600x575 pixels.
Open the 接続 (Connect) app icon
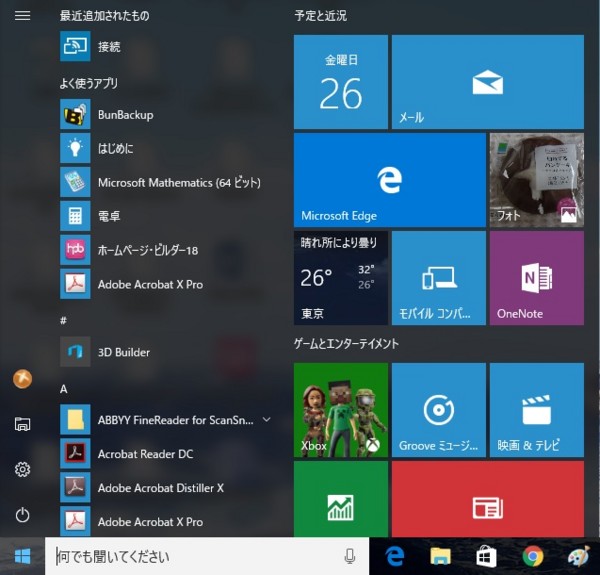(x=75, y=46)
